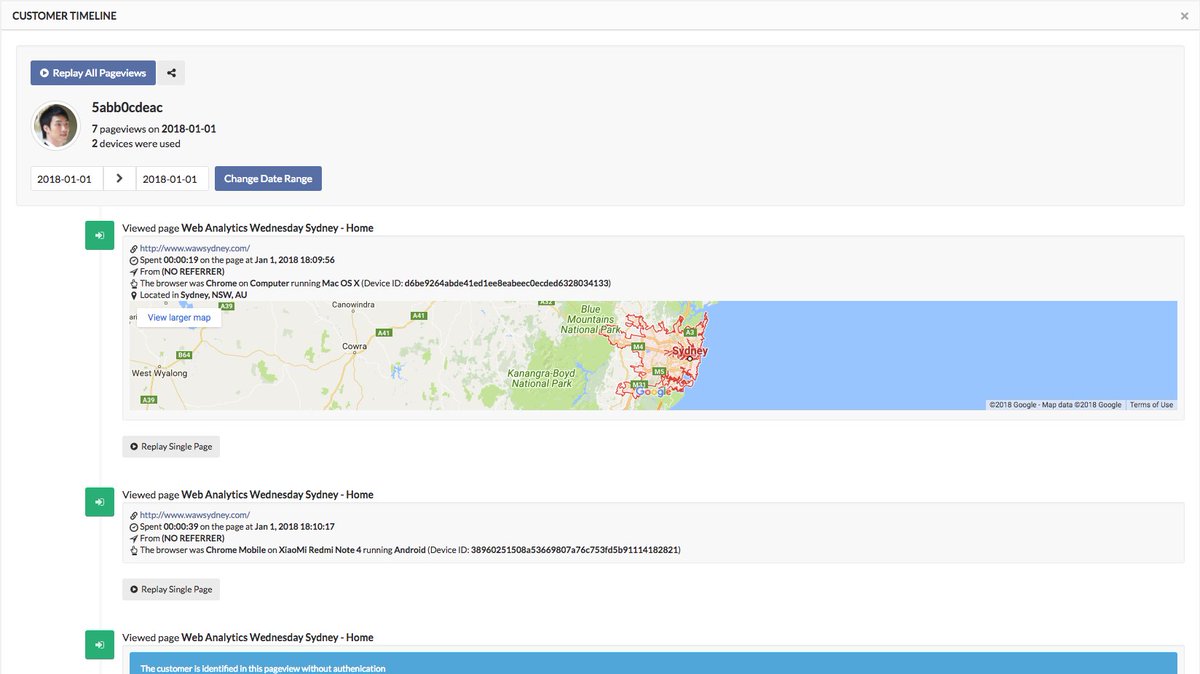This screenshot has height=674, width=1200.
Task: Click '2 devices were used' text
Action: pos(136,144)
